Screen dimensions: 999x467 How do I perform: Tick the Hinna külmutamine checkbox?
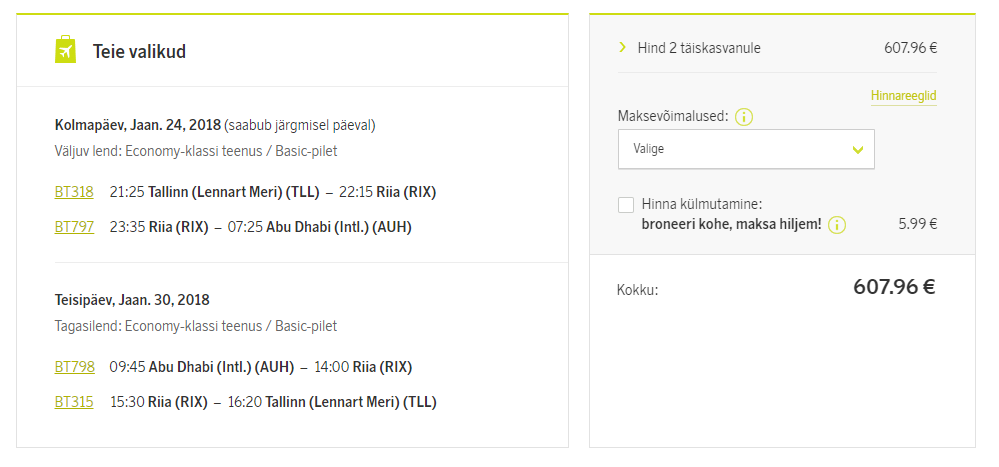pos(626,205)
